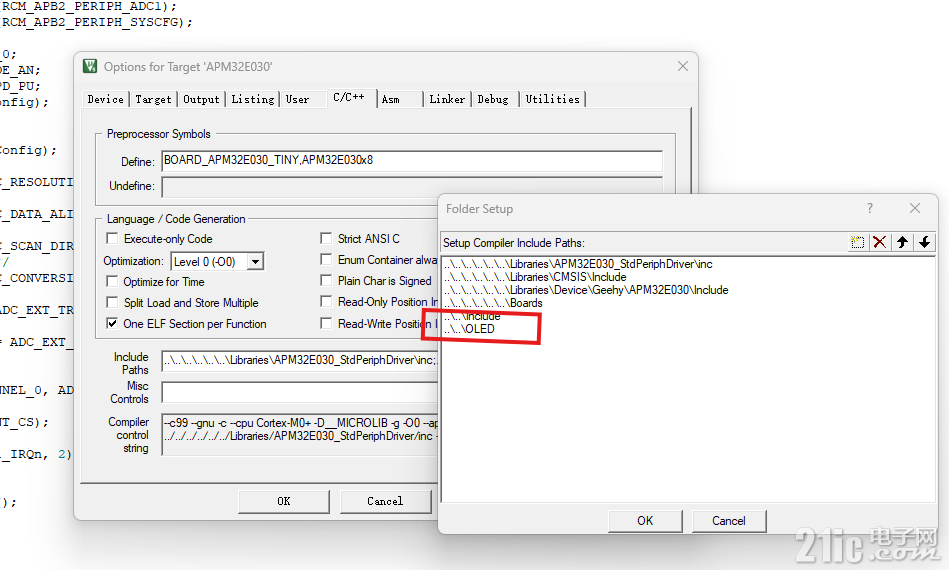The width and height of the screenshot is (949, 570).
Task: Click the Include Paths field
Action: point(300,361)
